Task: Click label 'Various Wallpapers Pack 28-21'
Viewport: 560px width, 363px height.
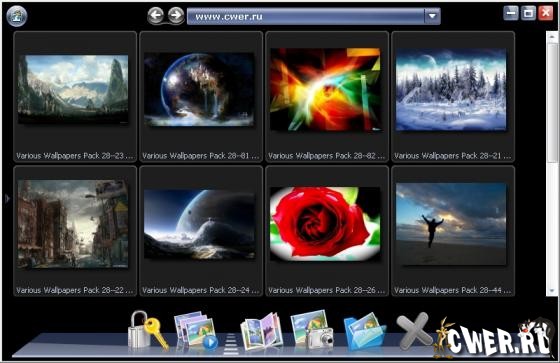Action: click(x=453, y=156)
